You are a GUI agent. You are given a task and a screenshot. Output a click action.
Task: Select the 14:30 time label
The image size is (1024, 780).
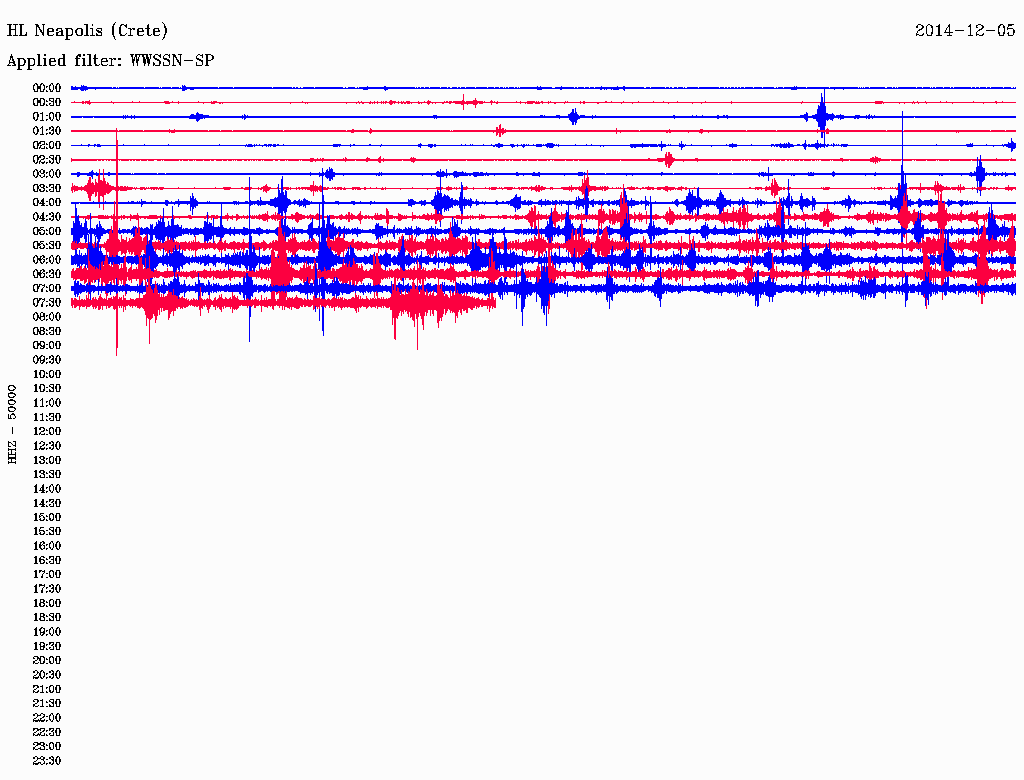point(47,503)
